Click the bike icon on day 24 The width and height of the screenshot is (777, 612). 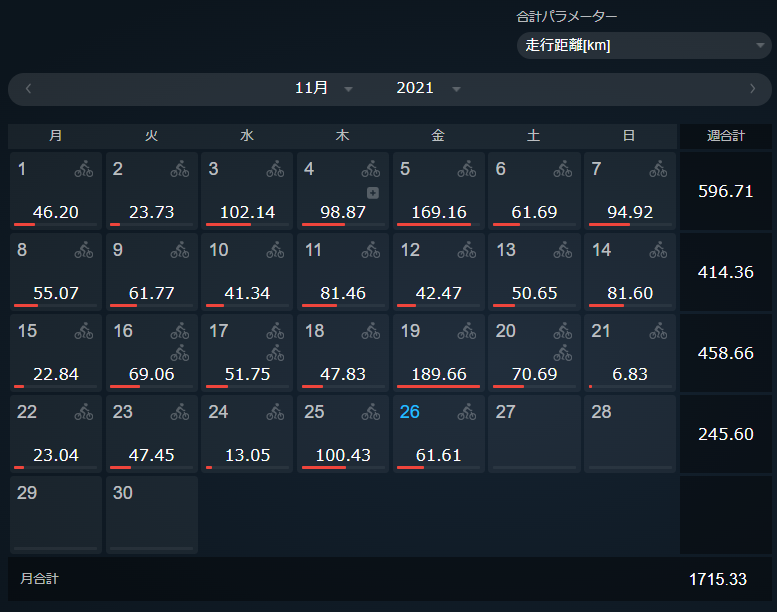pos(275,412)
